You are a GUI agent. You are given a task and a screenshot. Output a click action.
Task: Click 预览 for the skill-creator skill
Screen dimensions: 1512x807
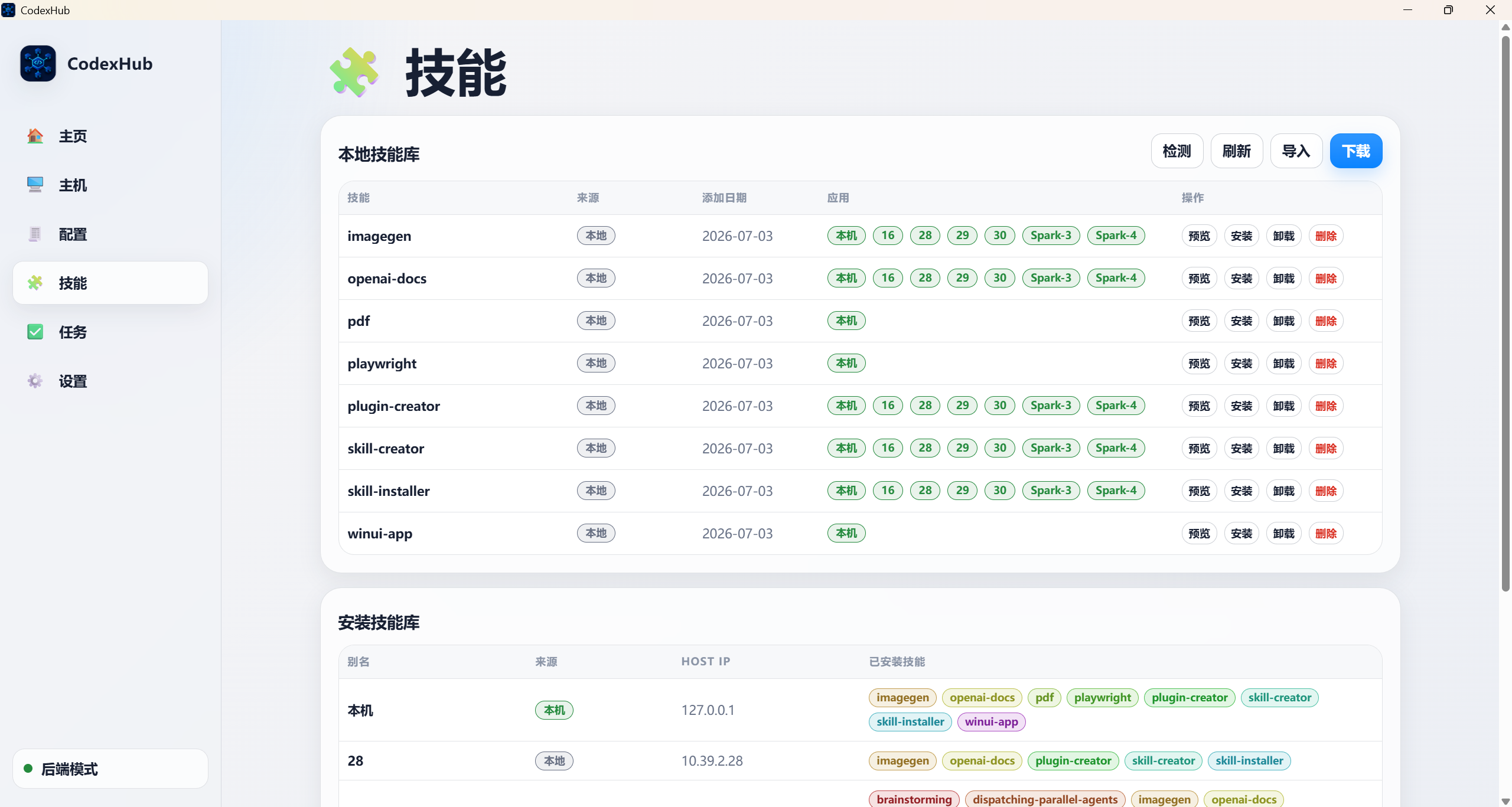tap(1200, 449)
